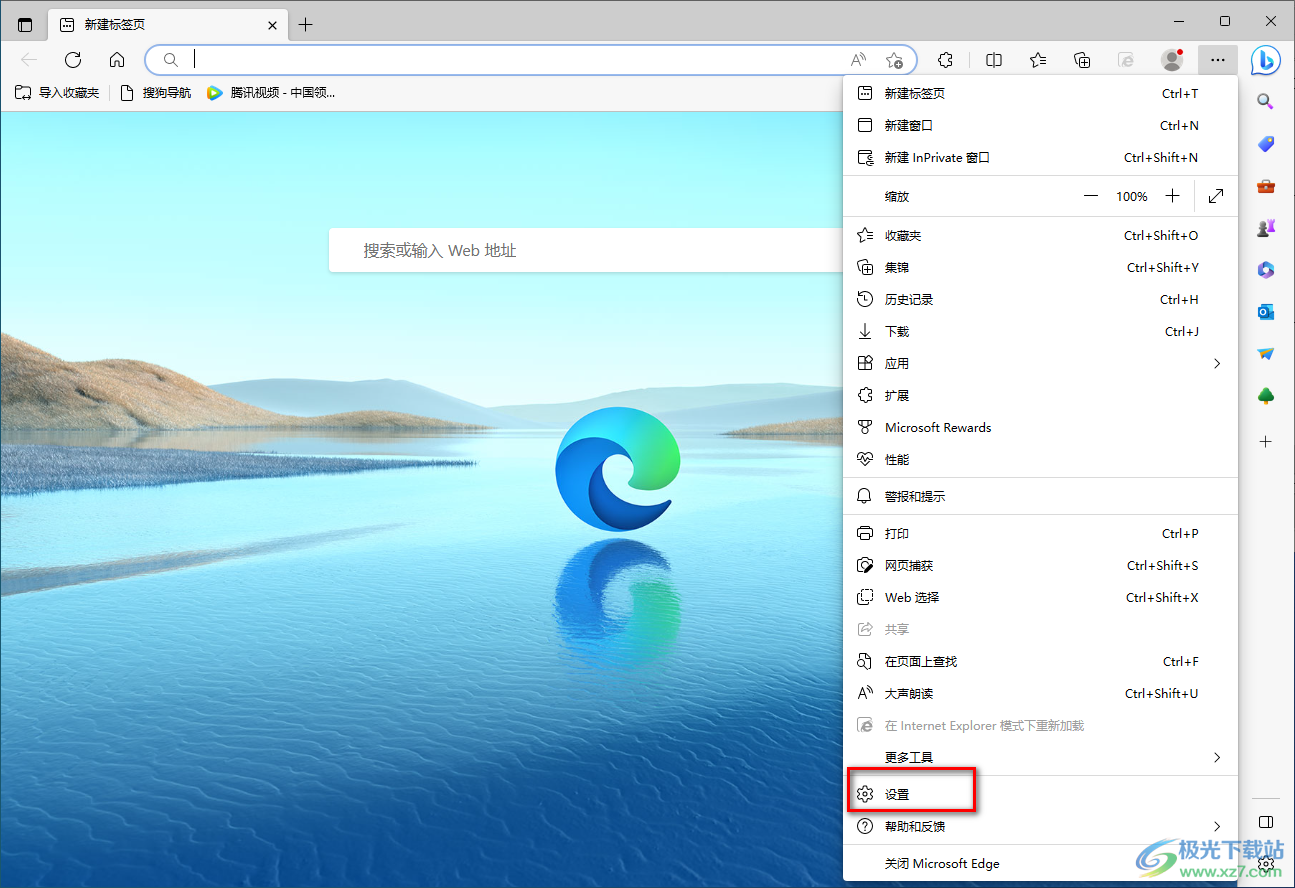Open 扩展 from the menu
Image resolution: width=1295 pixels, height=888 pixels.
click(x=1040, y=395)
